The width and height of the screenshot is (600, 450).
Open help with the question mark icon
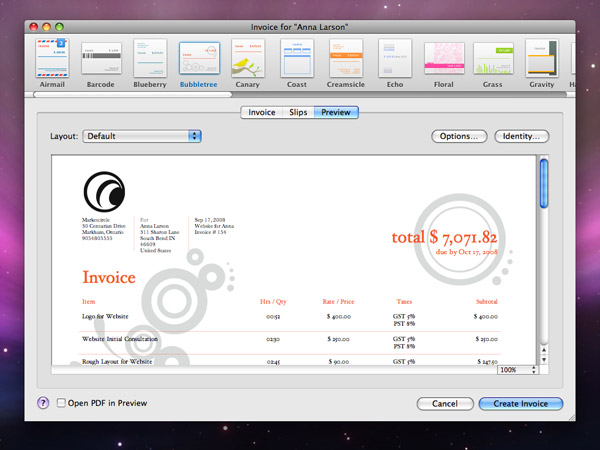coord(43,403)
